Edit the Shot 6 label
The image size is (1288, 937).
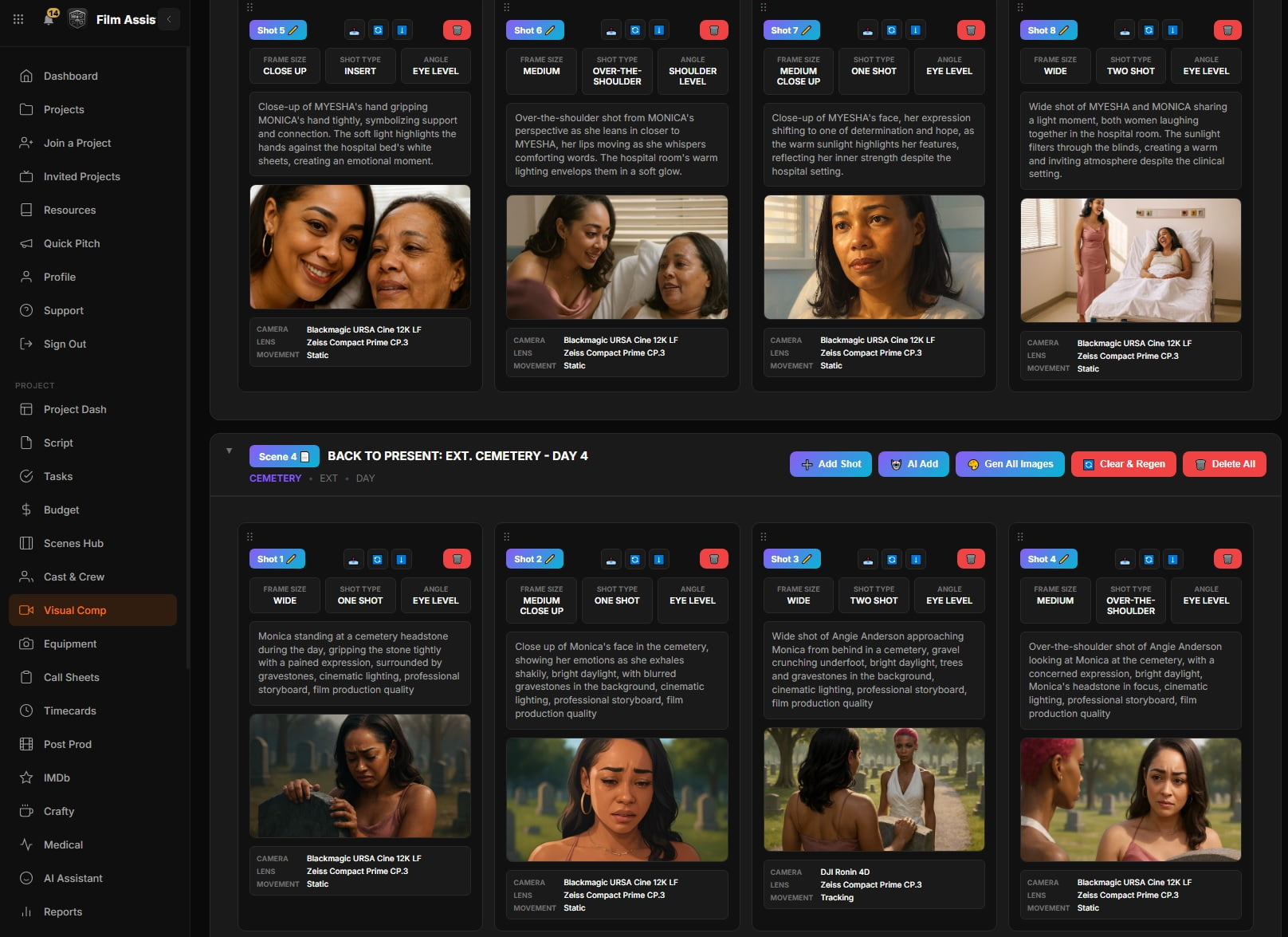[535, 30]
